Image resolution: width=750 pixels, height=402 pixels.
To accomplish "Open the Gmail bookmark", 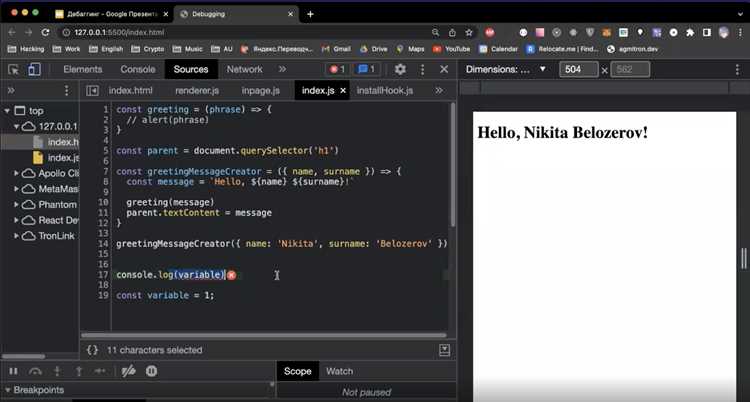I will 336,49.
